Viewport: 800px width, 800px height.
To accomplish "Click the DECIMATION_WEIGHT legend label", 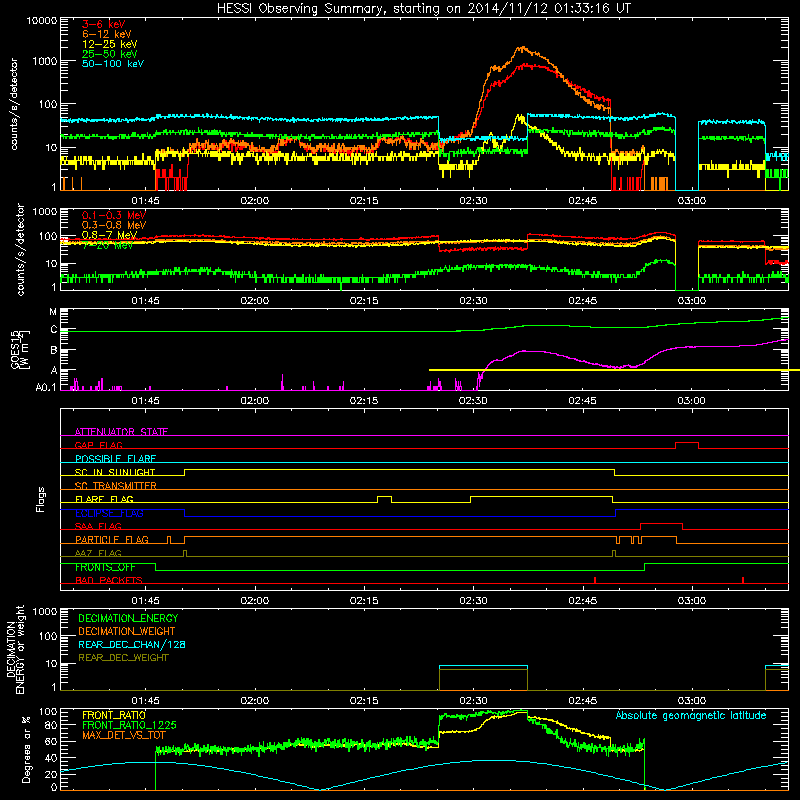I will (127, 632).
